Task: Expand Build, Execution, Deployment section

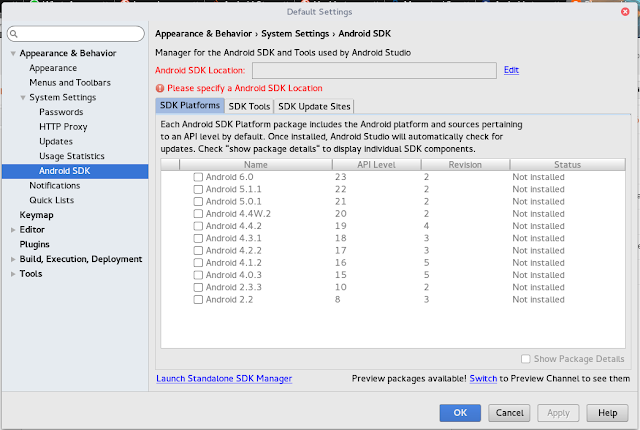Action: [13, 259]
